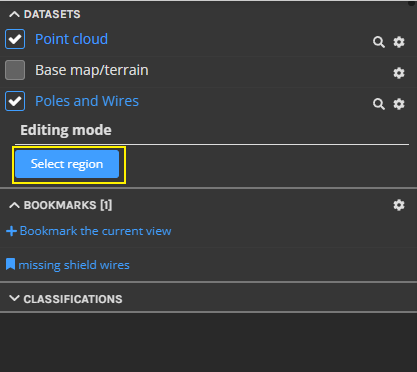Select the Base map/terrain label
The image size is (417, 372).
pos(92,70)
